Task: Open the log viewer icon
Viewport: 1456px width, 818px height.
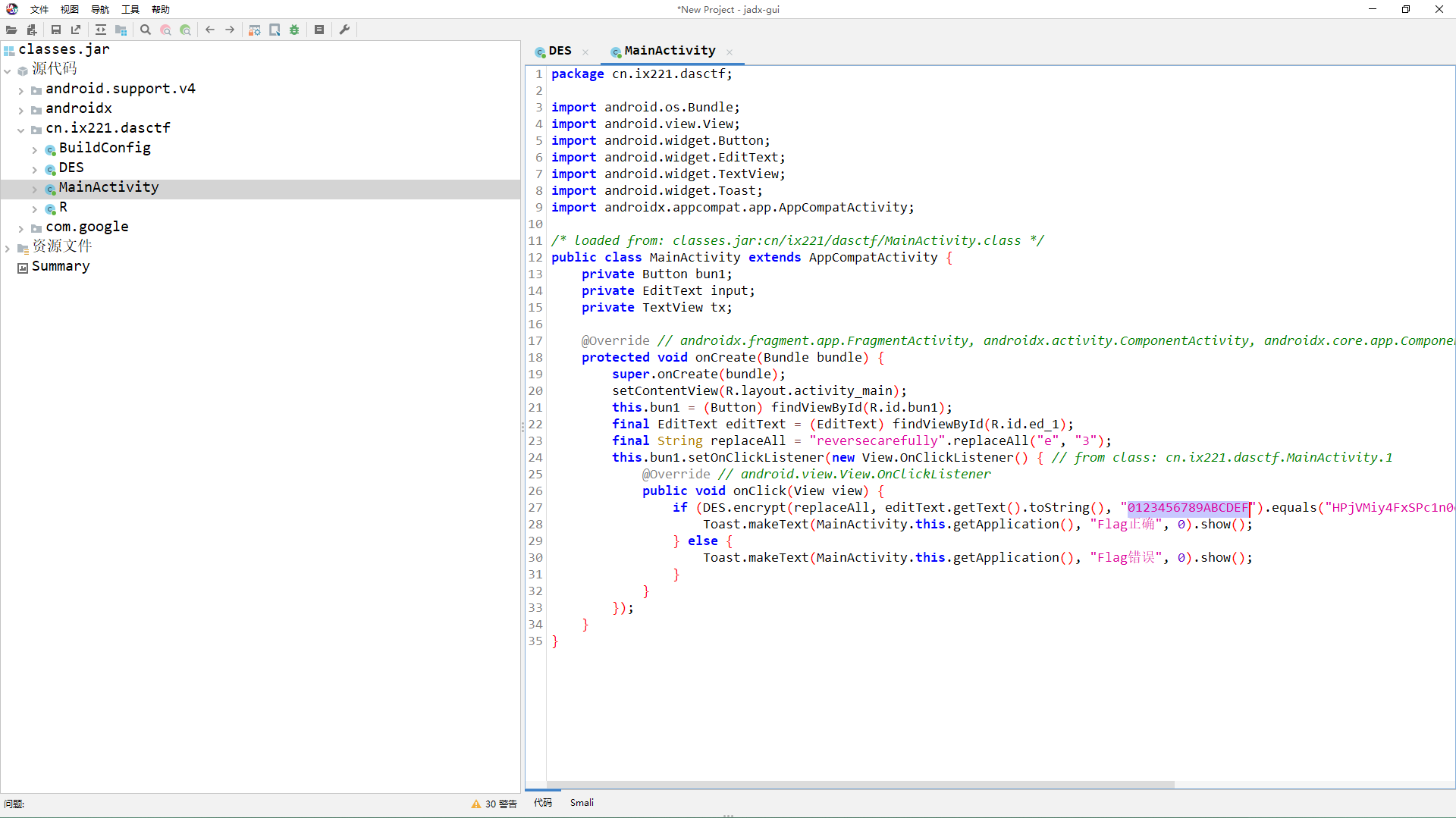Action: 319,30
